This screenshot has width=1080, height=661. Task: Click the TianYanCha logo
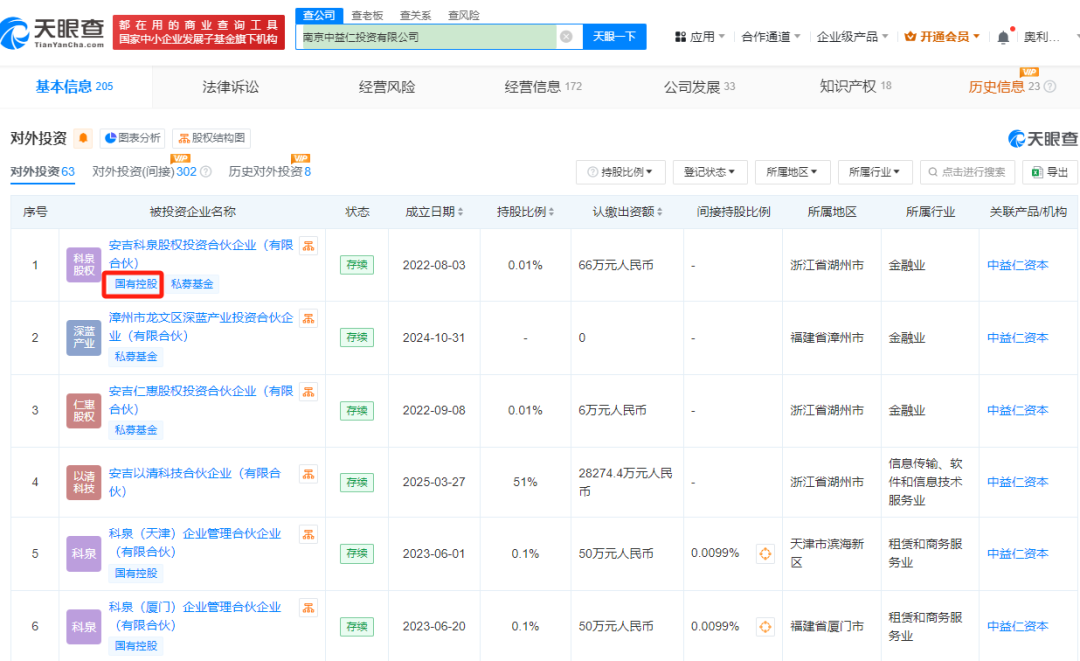coord(53,32)
